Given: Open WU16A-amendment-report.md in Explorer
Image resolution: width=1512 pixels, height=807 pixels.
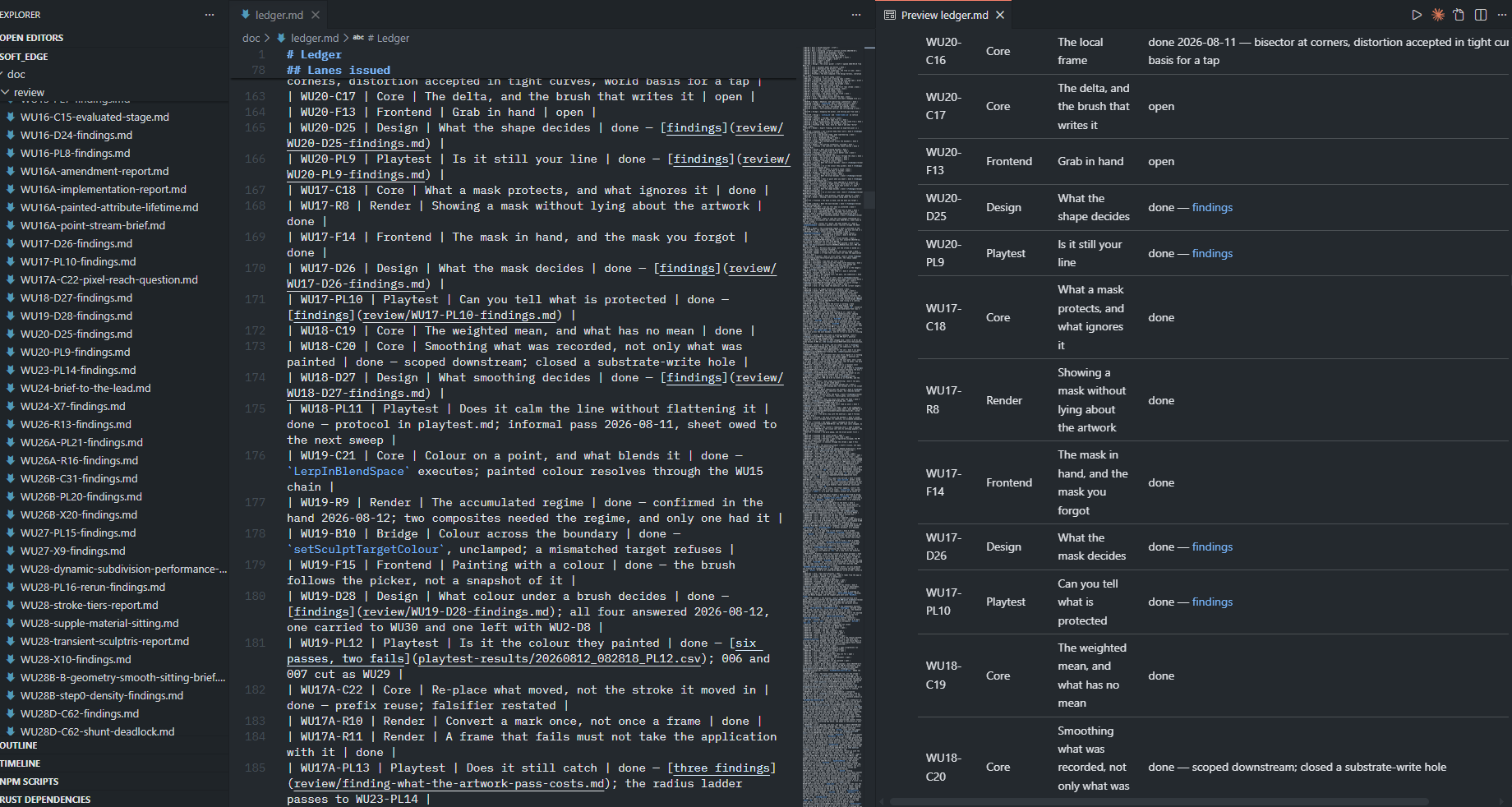Looking at the screenshot, I should [94, 171].
